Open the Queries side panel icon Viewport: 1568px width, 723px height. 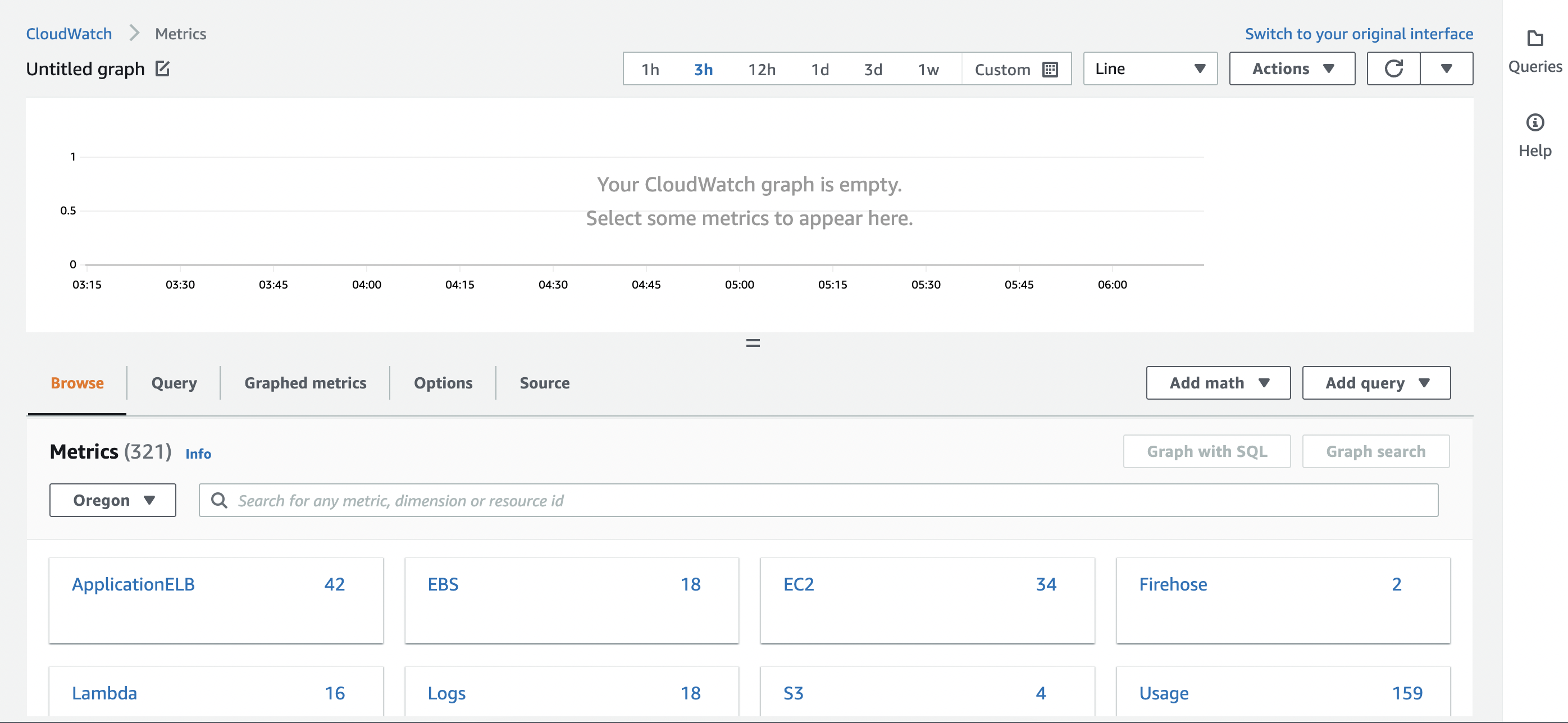point(1534,38)
